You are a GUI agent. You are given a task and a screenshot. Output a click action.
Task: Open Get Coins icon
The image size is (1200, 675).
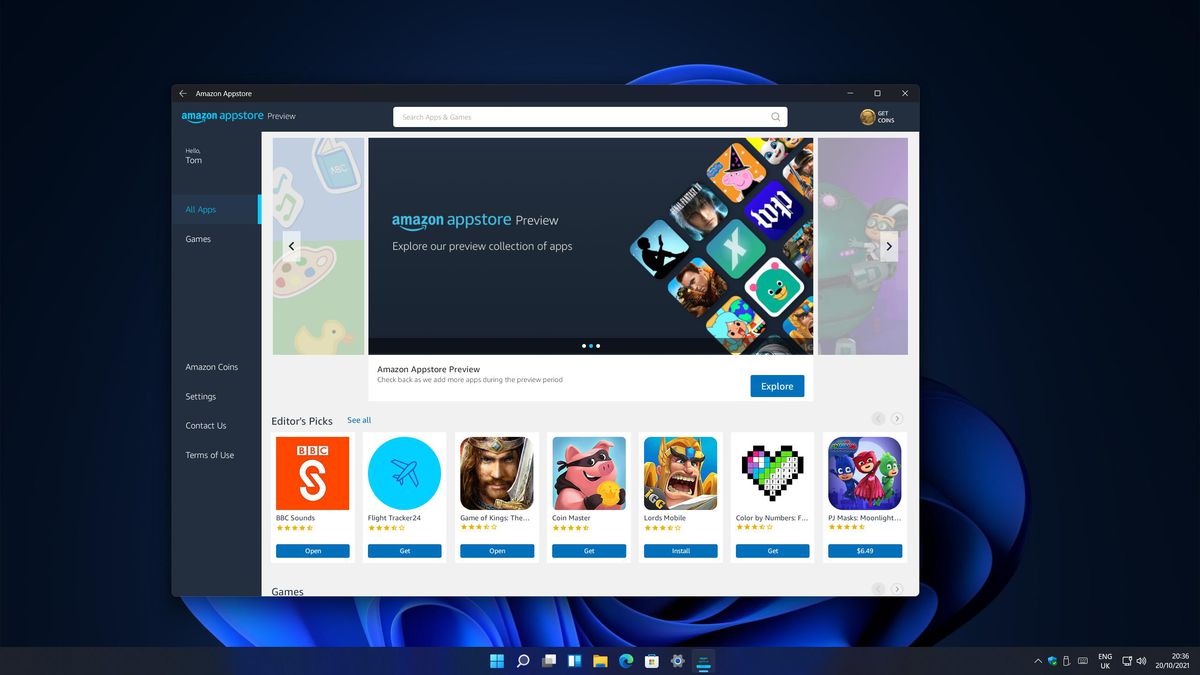click(x=868, y=117)
